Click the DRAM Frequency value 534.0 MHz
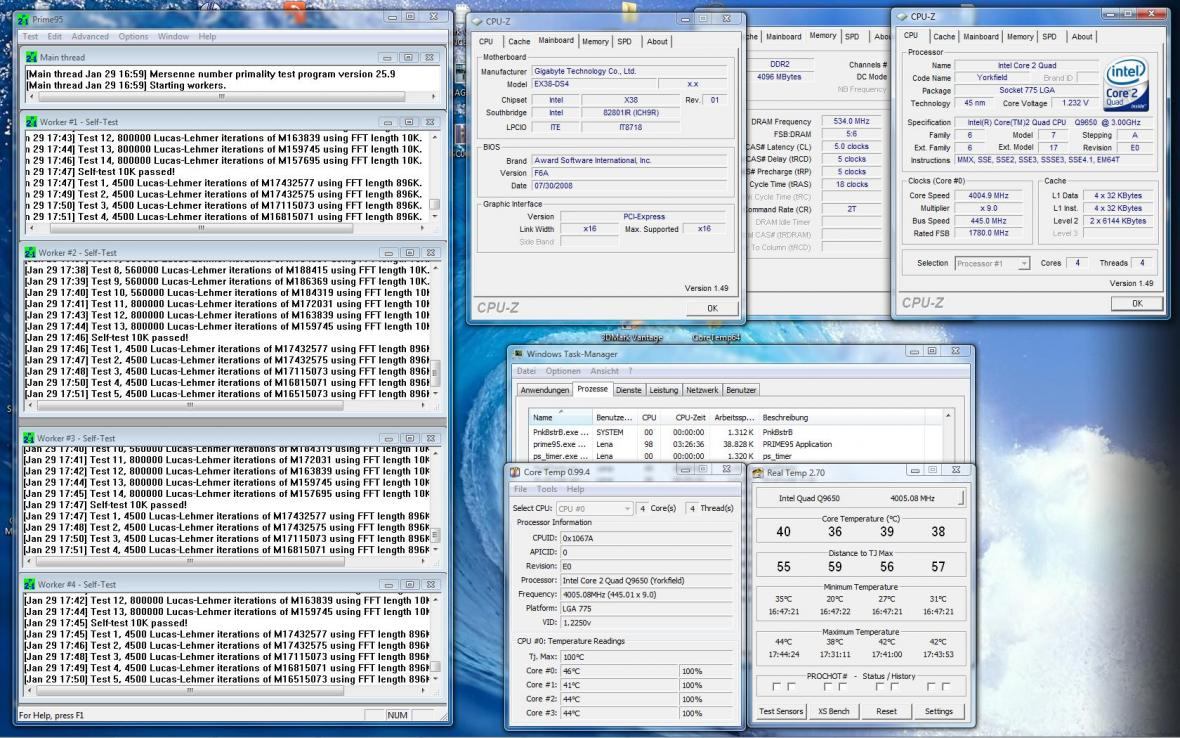The height and width of the screenshot is (738, 1180). click(x=851, y=121)
